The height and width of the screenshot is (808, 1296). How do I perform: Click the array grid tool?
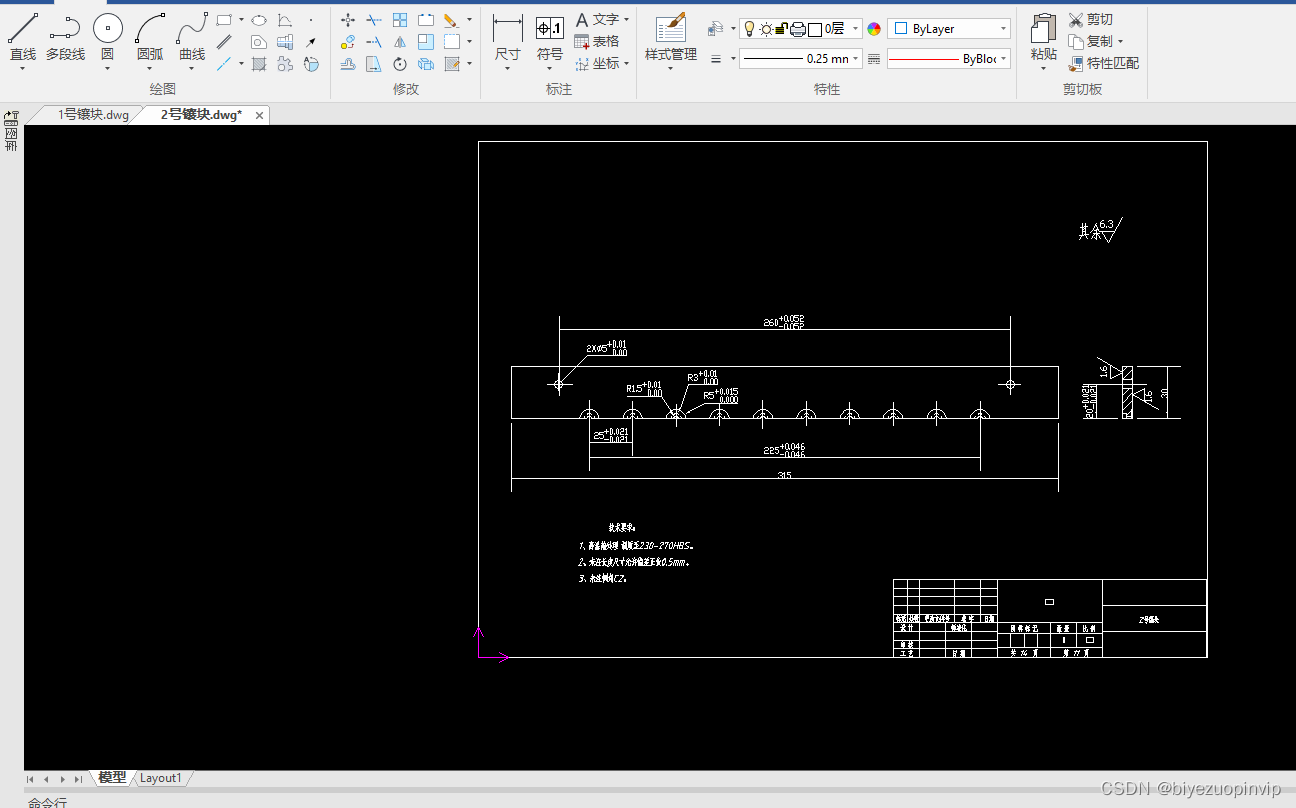(400, 20)
